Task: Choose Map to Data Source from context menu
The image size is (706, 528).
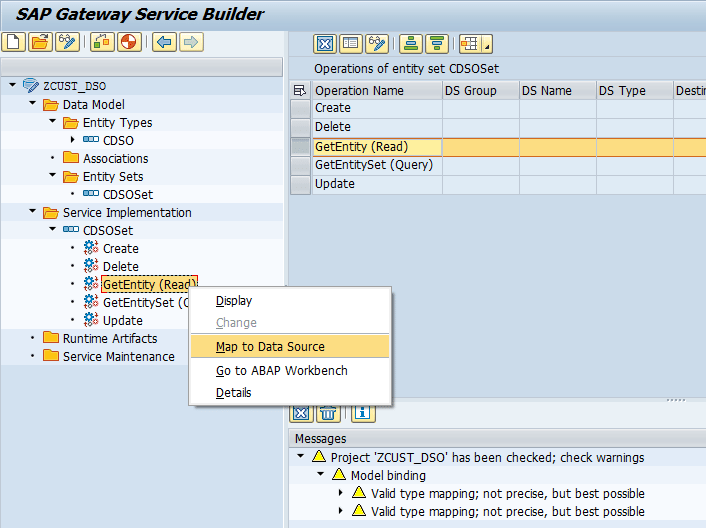Action: (270, 347)
